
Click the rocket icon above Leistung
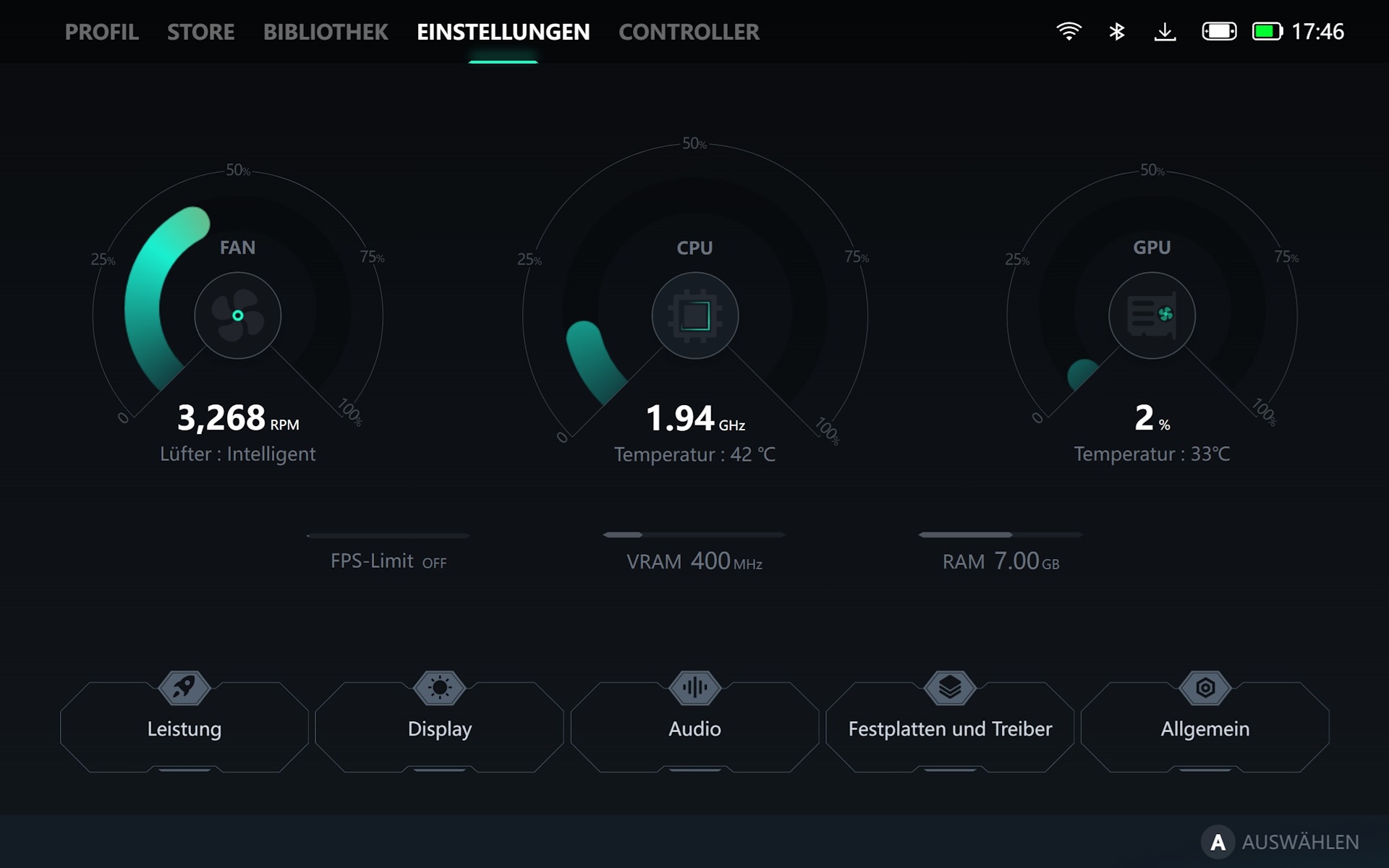(184, 687)
